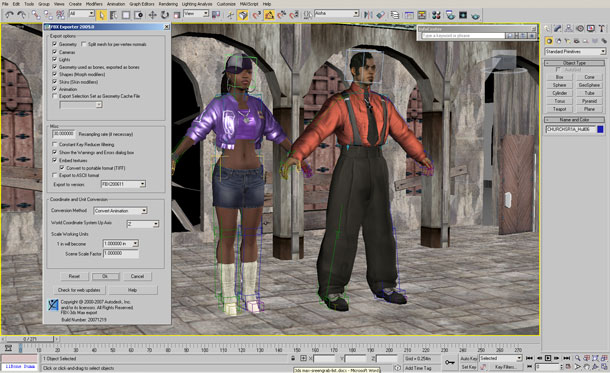Open the Modifiers menu
This screenshot has width=610, height=373.
tap(94, 4)
